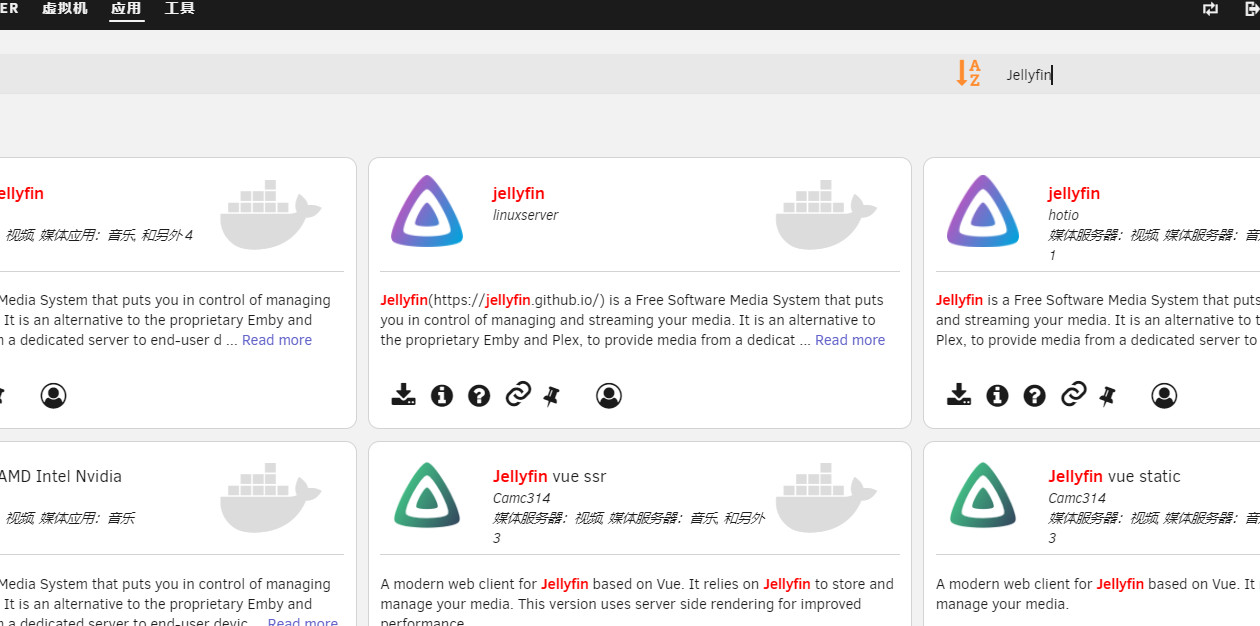Viewport: 1260px width, 626px height.
Task: Show info for hotio jellyfin
Action: point(997,396)
